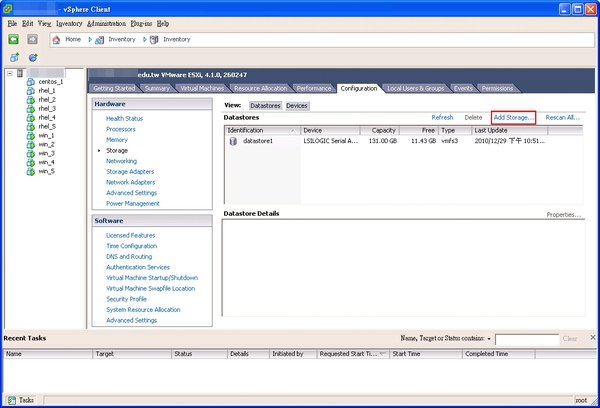Open the Storage Adapters link
The image size is (600, 408).
130,172
